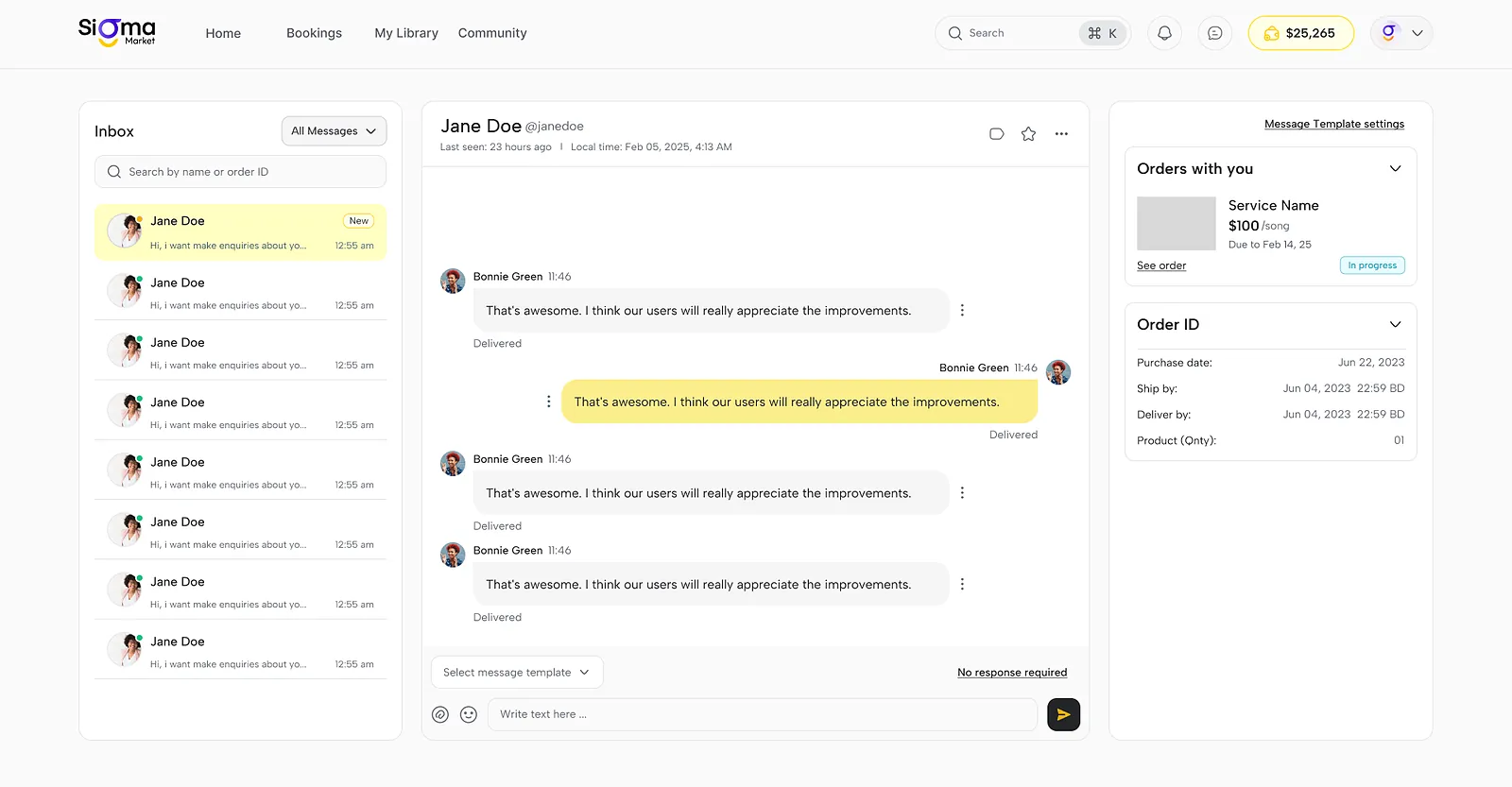This screenshot has height=787, width=1512.
Task: Open the emoji picker icon
Action: tap(469, 715)
